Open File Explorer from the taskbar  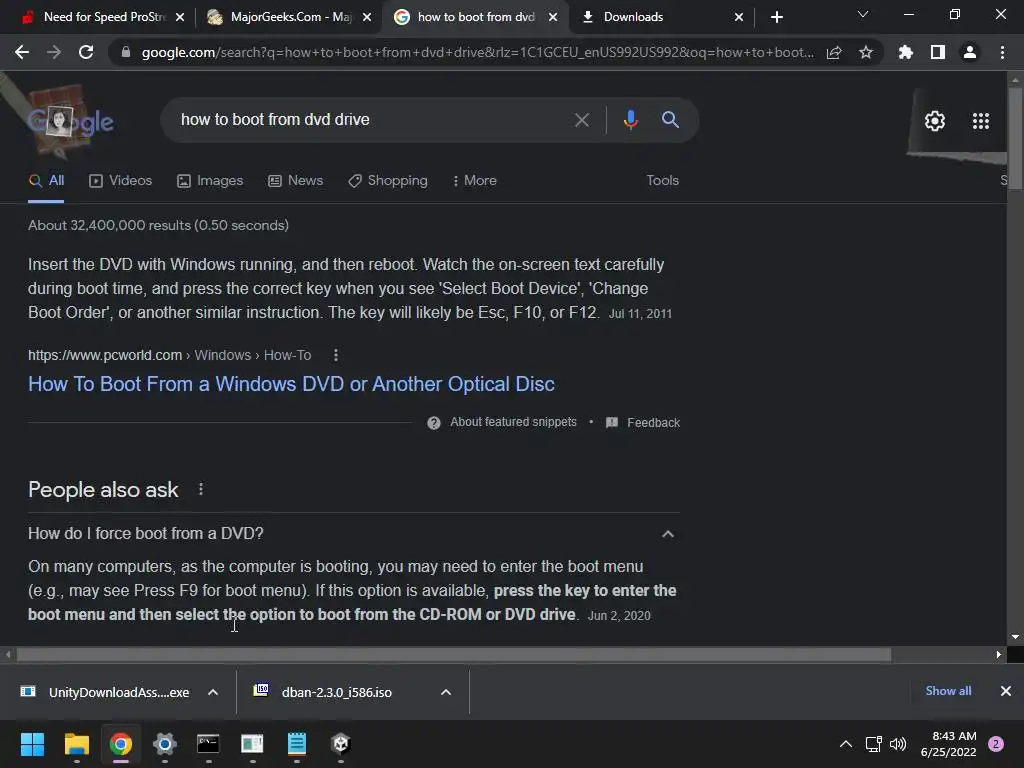[76, 744]
